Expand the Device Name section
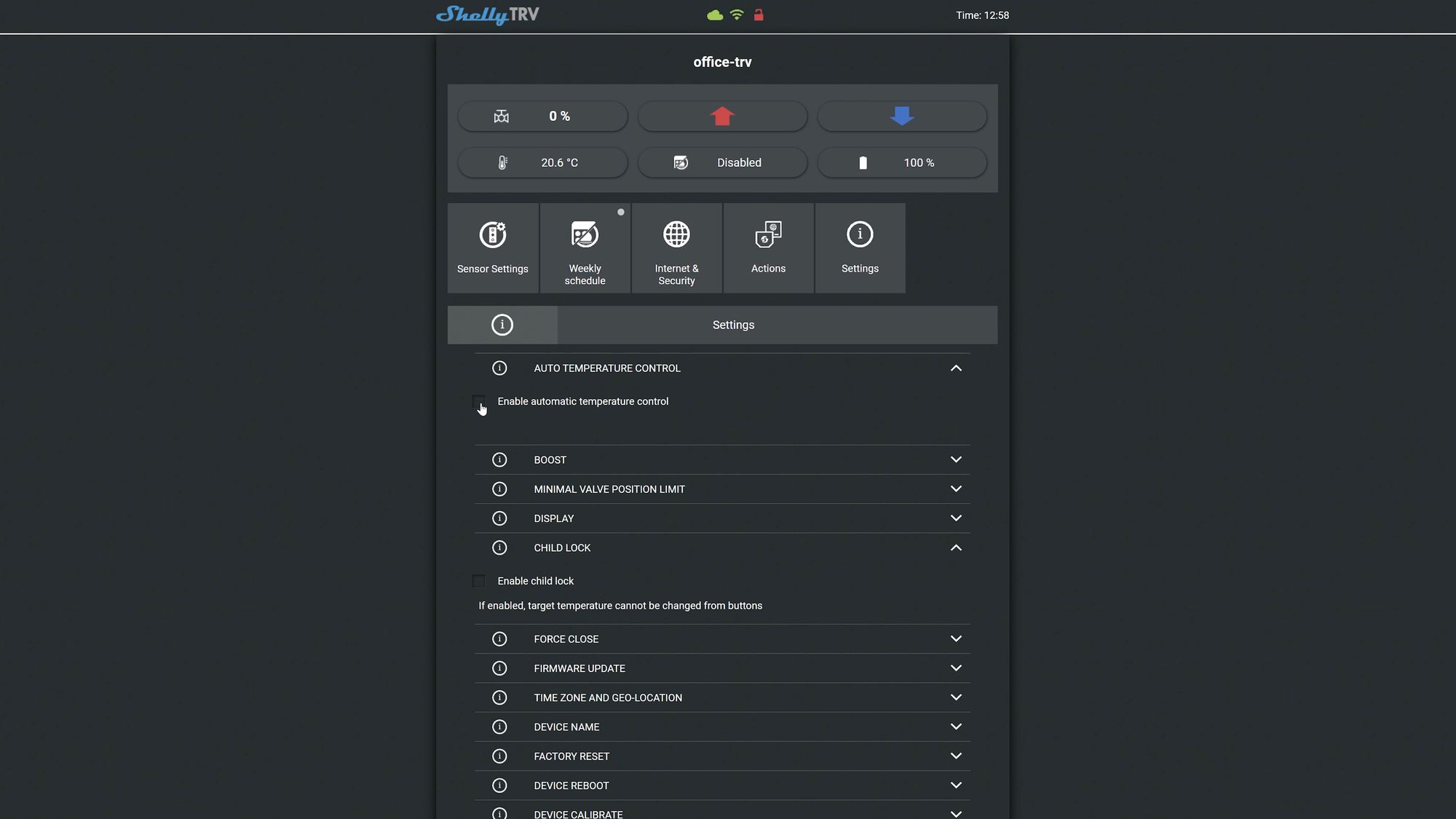 tap(956, 727)
